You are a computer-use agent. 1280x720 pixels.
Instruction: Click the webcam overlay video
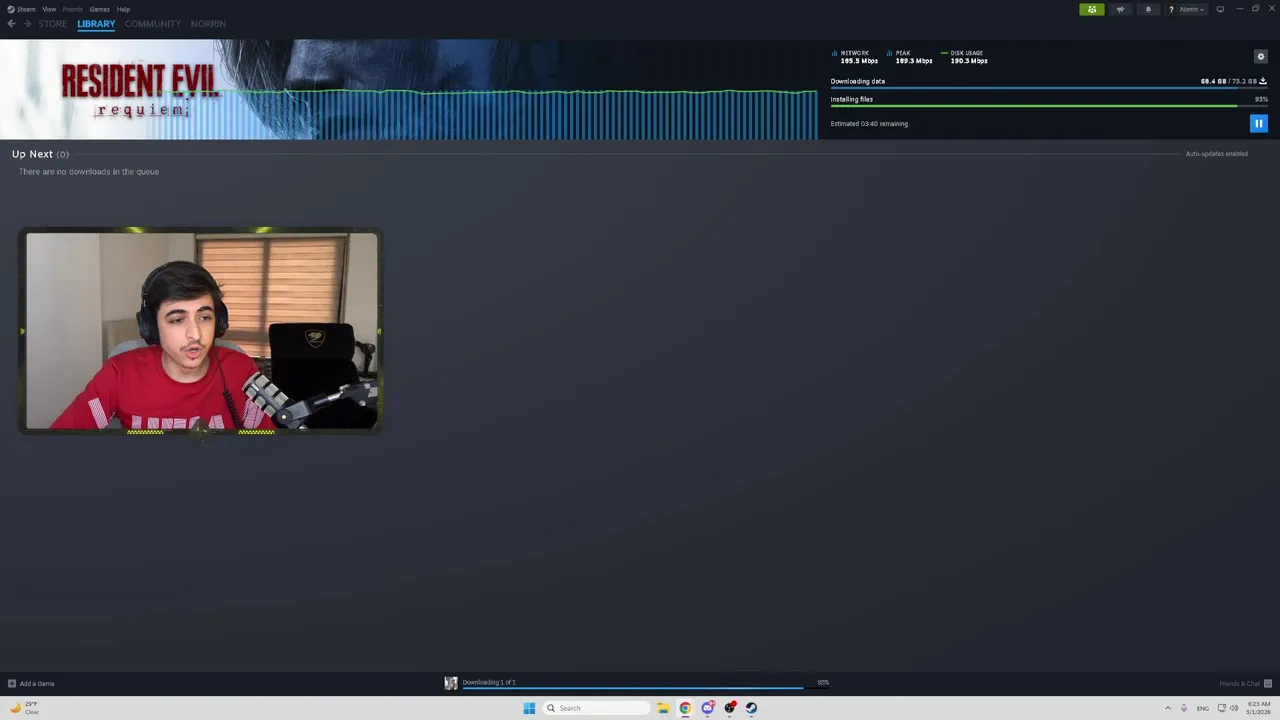pyautogui.click(x=201, y=331)
